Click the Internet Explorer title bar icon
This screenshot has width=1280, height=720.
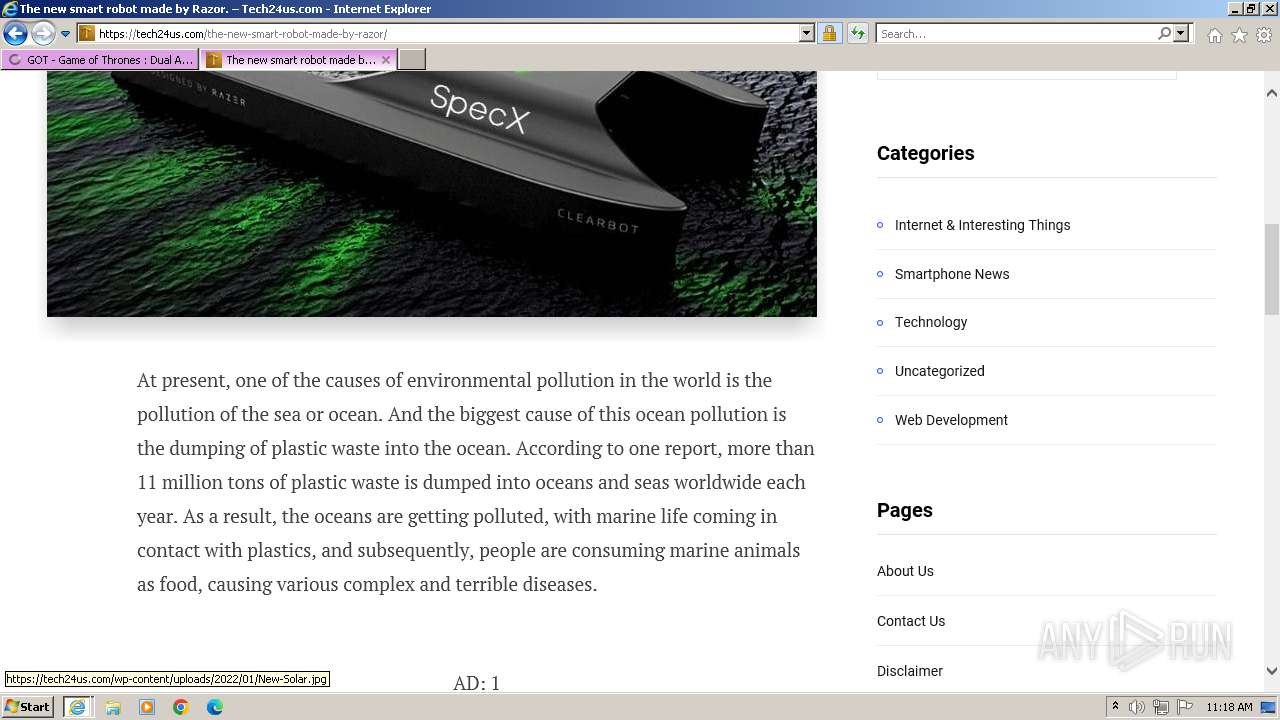10,9
